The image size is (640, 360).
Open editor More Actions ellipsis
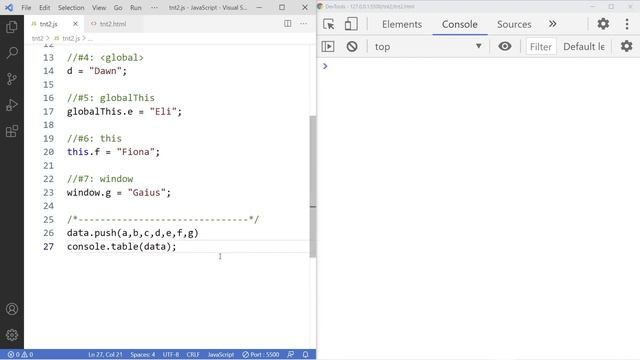click(303, 24)
